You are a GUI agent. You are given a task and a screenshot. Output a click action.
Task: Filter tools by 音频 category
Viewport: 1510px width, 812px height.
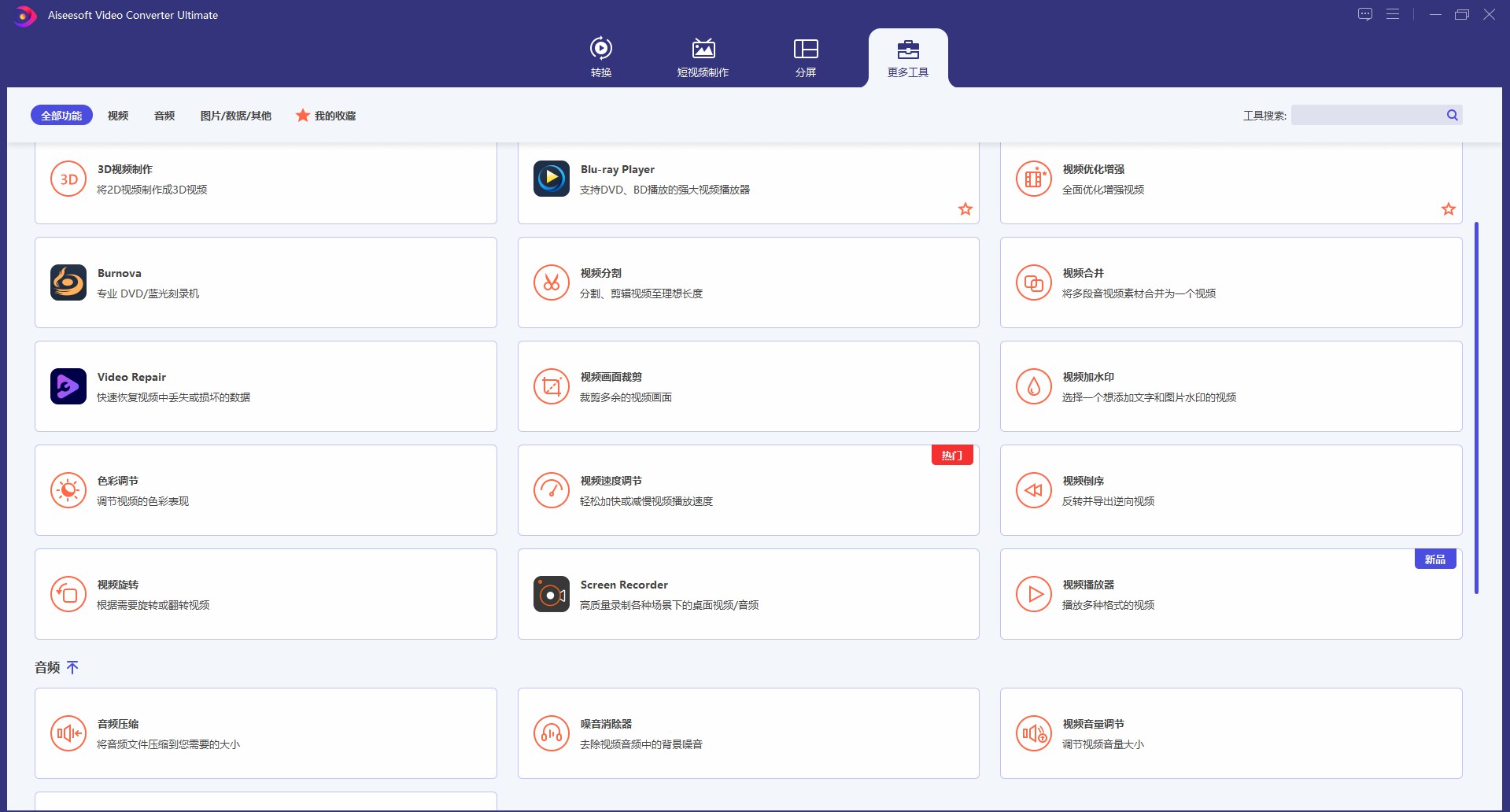click(164, 116)
